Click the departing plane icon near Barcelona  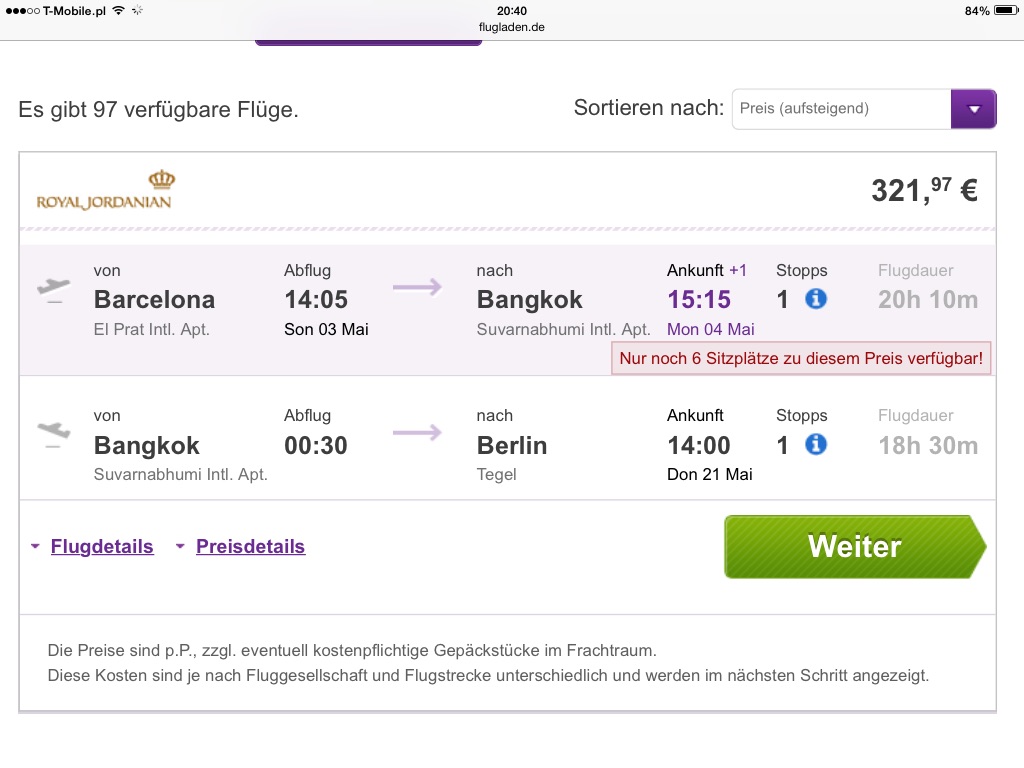54,289
